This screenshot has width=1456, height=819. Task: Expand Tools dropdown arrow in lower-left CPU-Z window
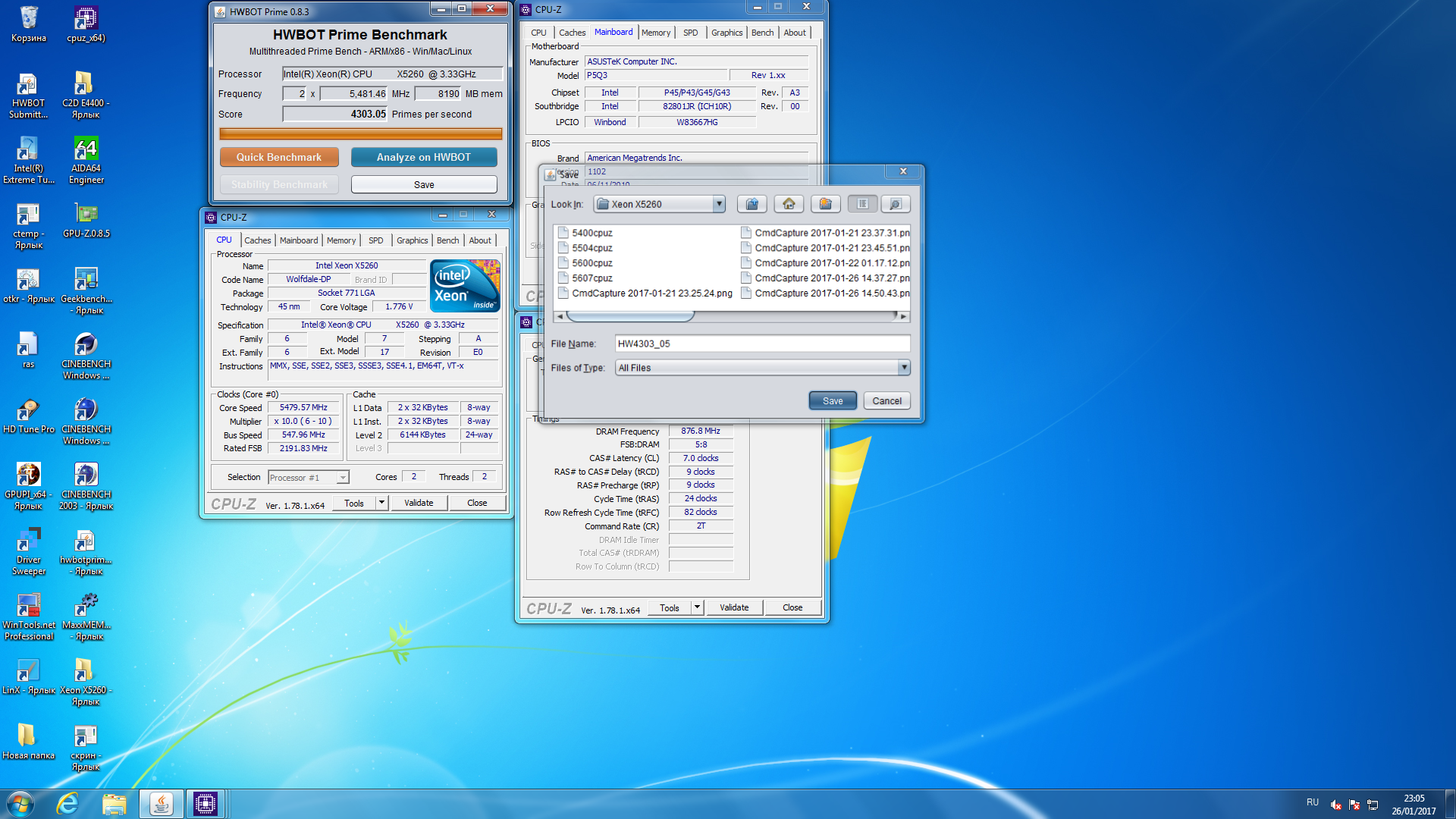tap(382, 503)
